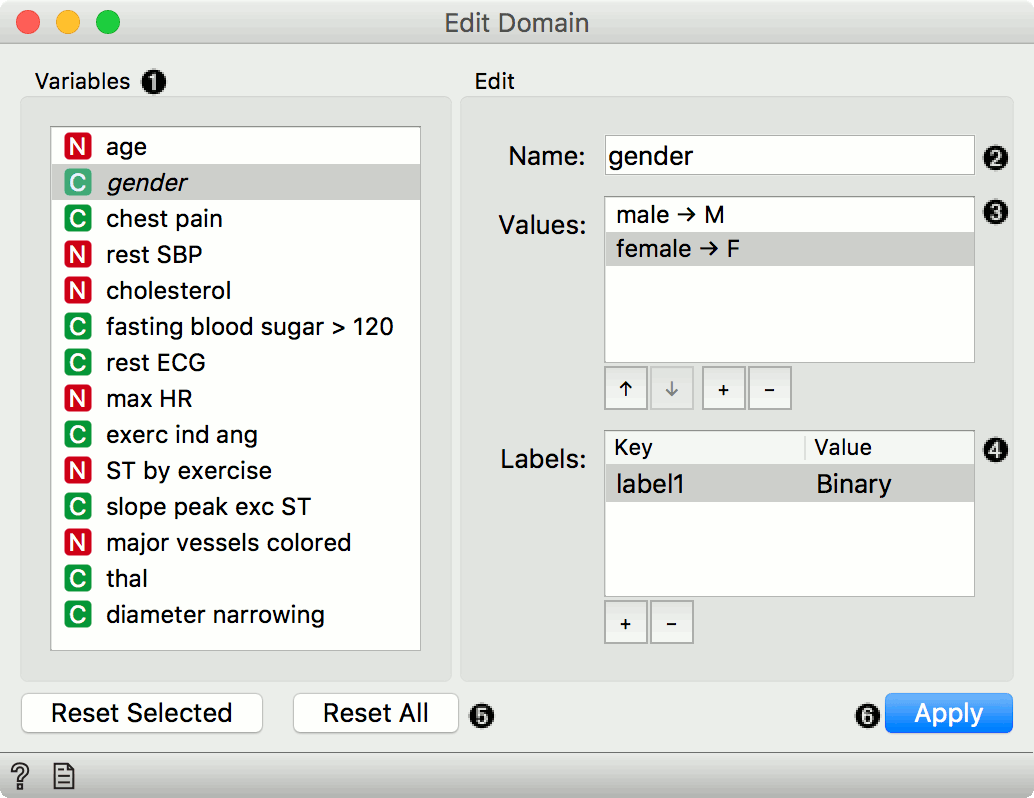Move selected value down with arrow button
The width and height of the screenshot is (1034, 798).
672,389
